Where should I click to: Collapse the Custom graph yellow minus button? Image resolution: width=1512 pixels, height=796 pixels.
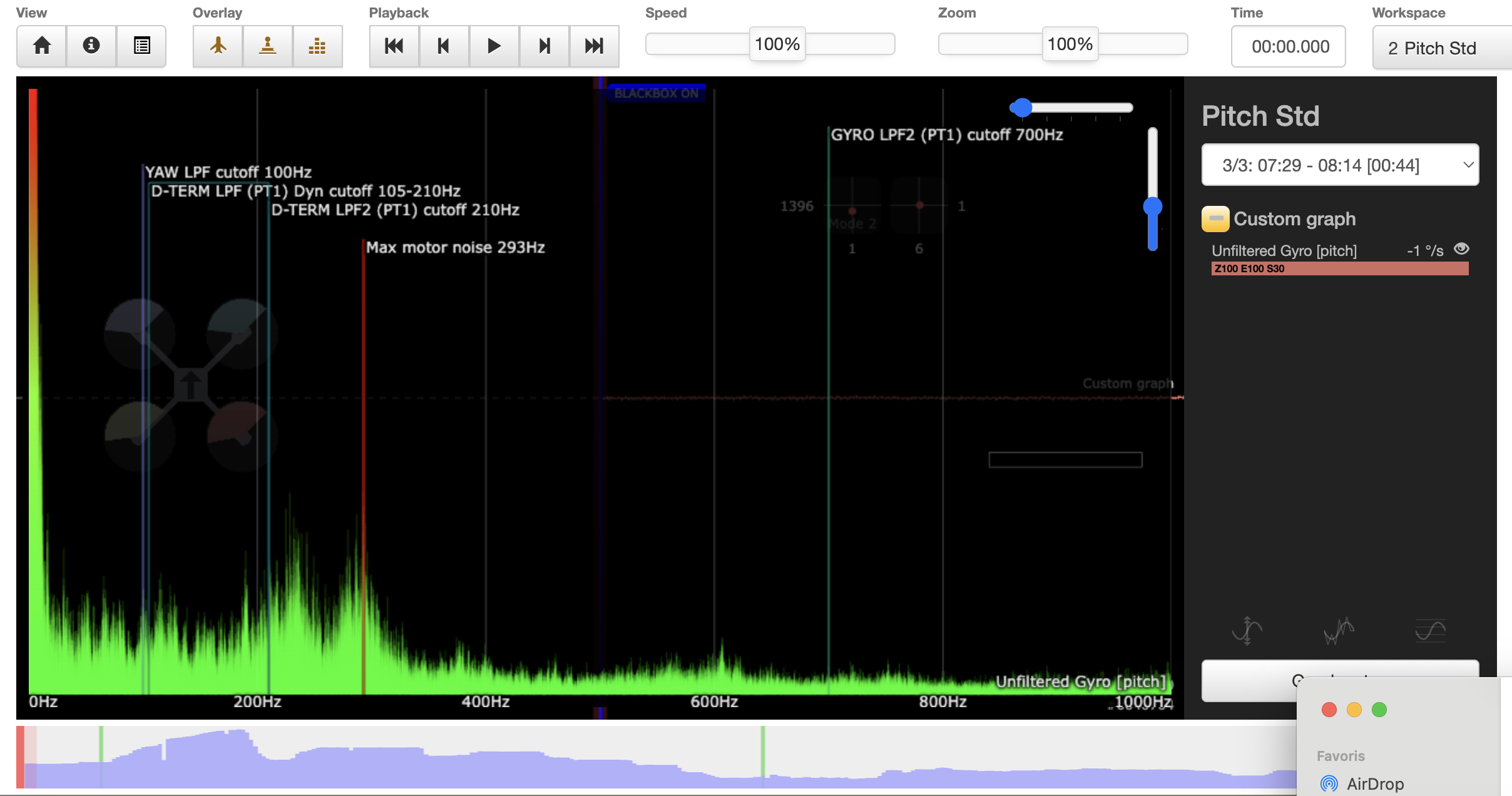pos(1215,219)
